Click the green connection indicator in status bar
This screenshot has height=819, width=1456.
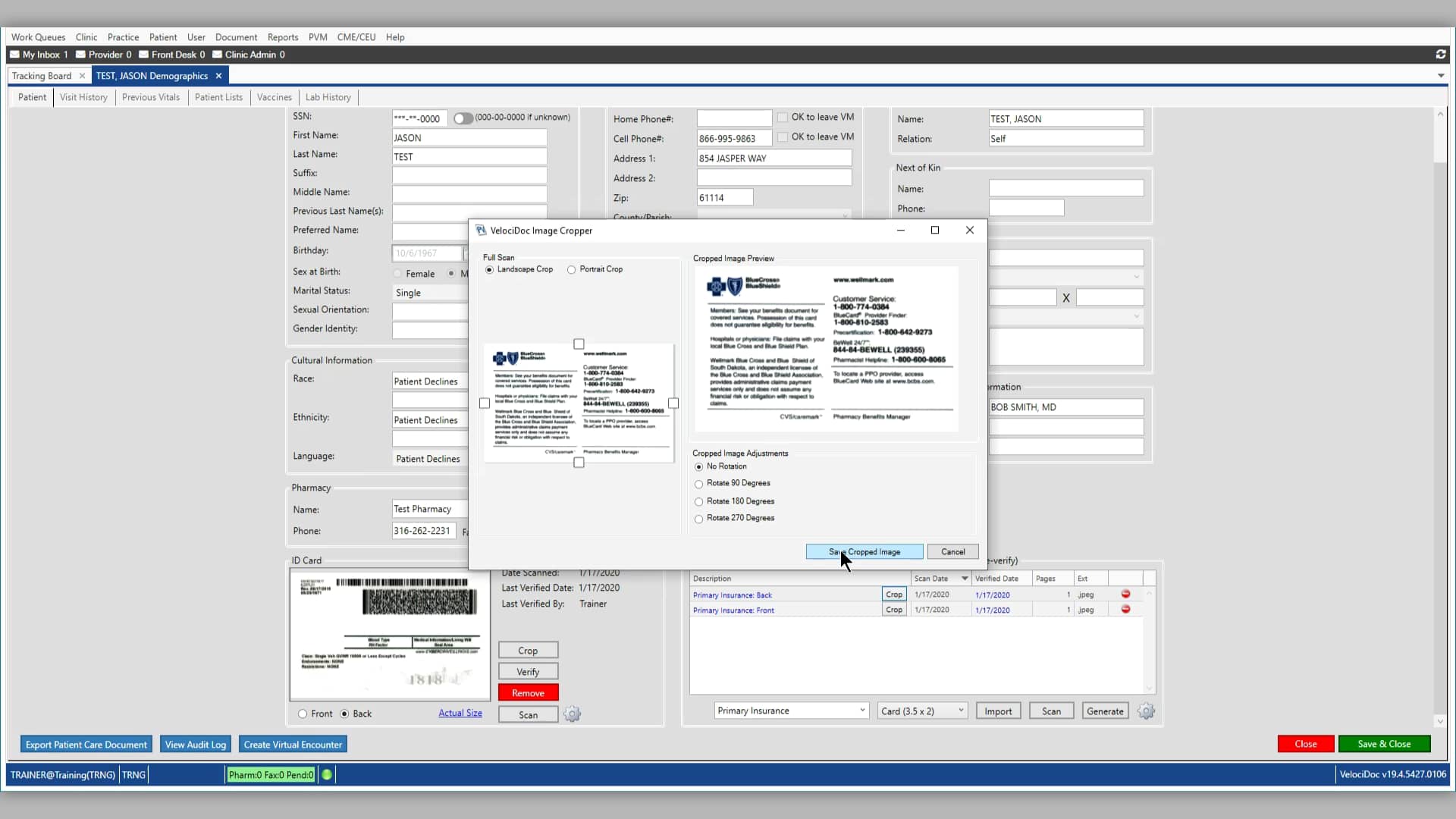point(327,774)
